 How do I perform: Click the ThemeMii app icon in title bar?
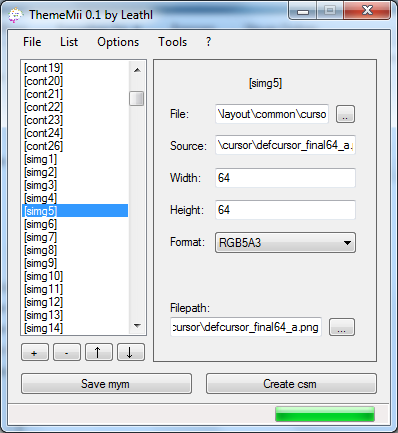tap(15, 15)
